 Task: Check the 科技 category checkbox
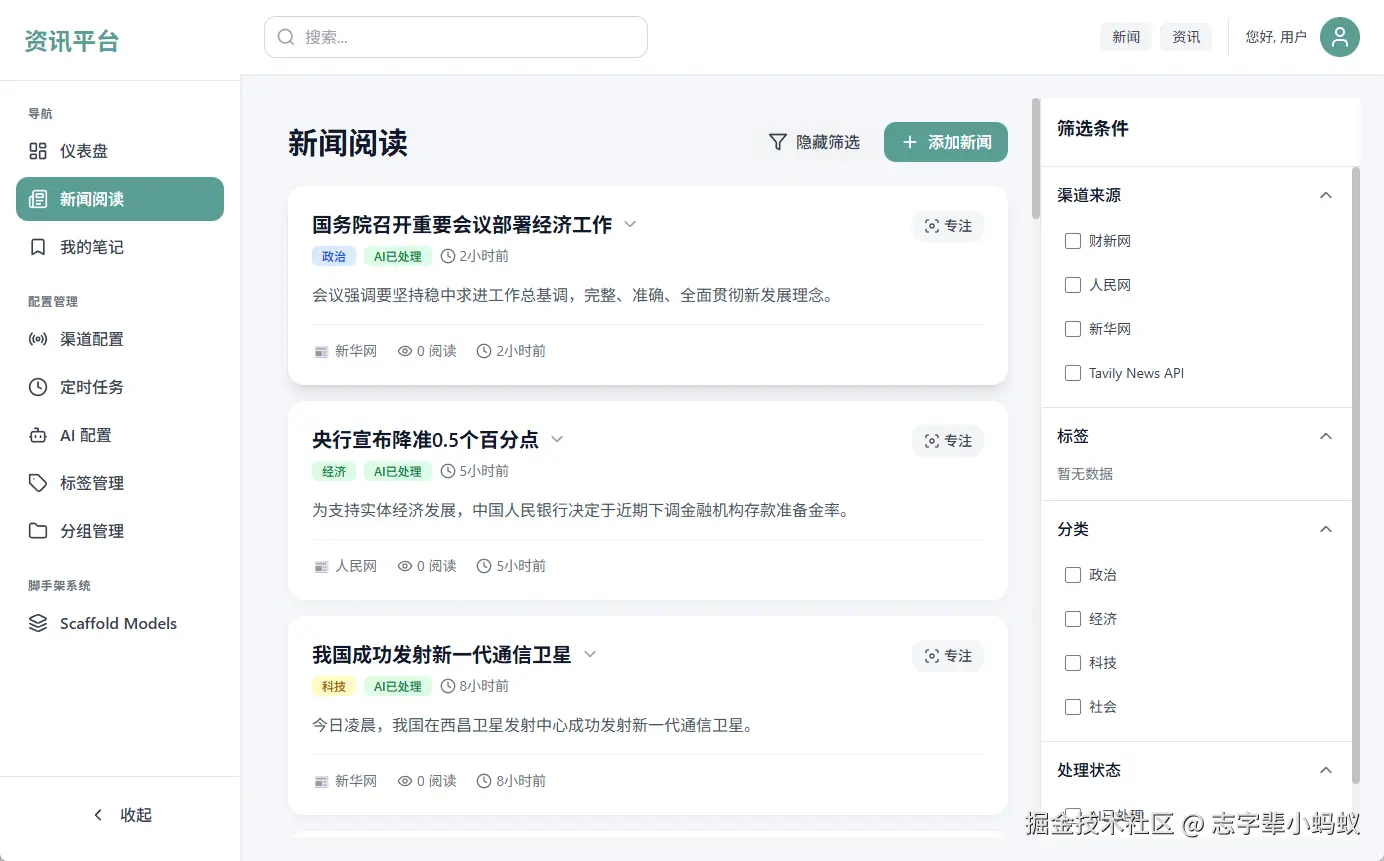click(1073, 663)
